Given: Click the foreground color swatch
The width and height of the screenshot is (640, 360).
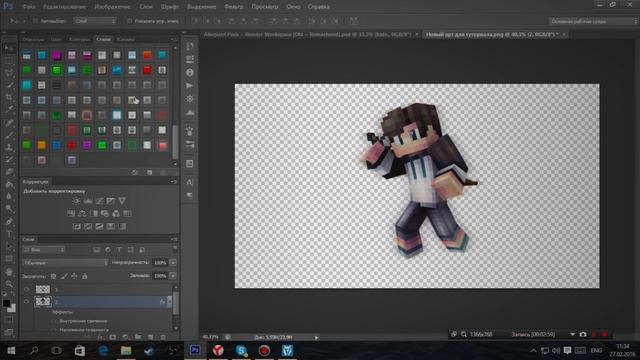Looking at the screenshot, I should tap(6, 303).
